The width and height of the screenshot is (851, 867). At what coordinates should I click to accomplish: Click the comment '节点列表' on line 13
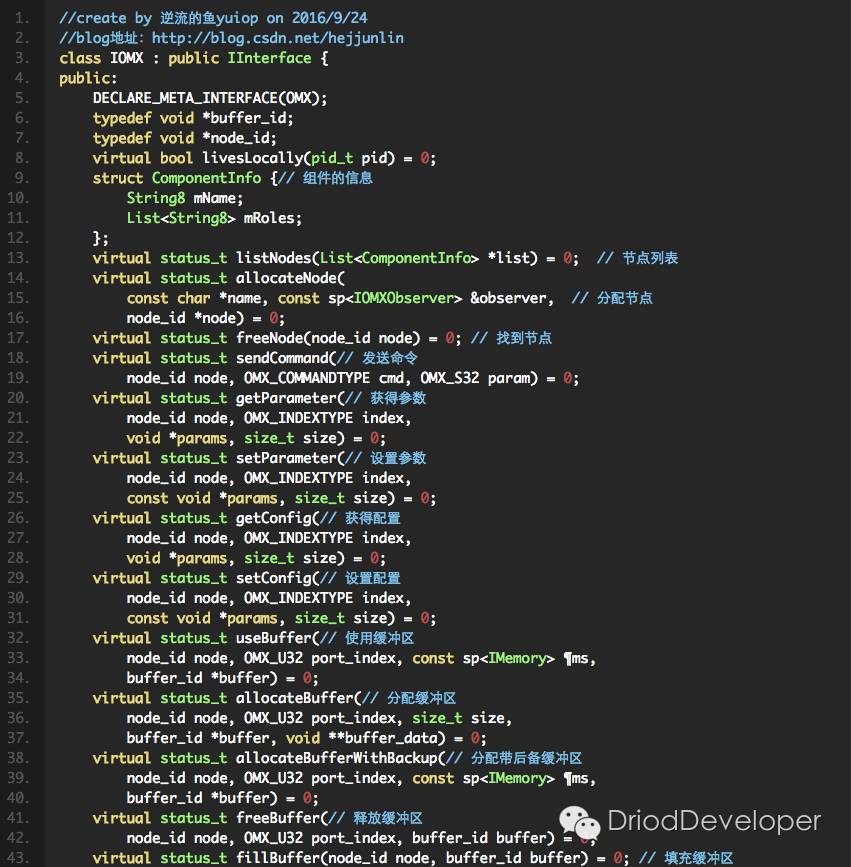pos(650,258)
